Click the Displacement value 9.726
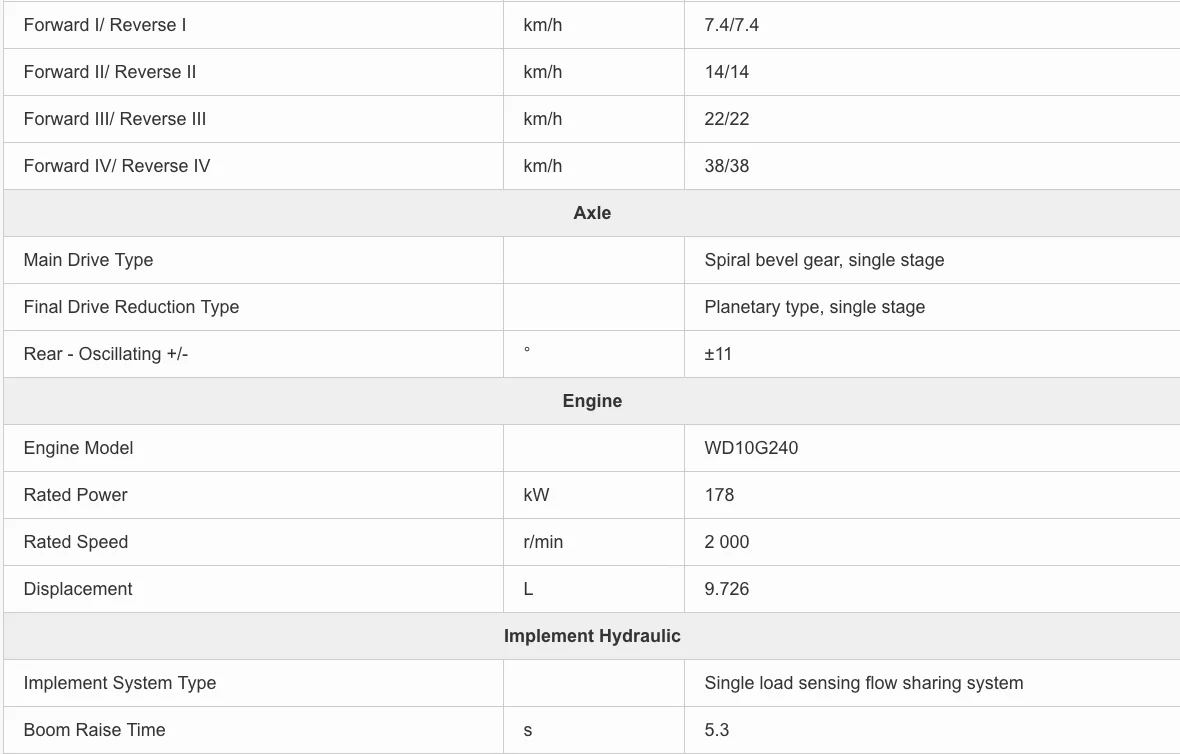This screenshot has height=754, width=1180. coord(726,589)
